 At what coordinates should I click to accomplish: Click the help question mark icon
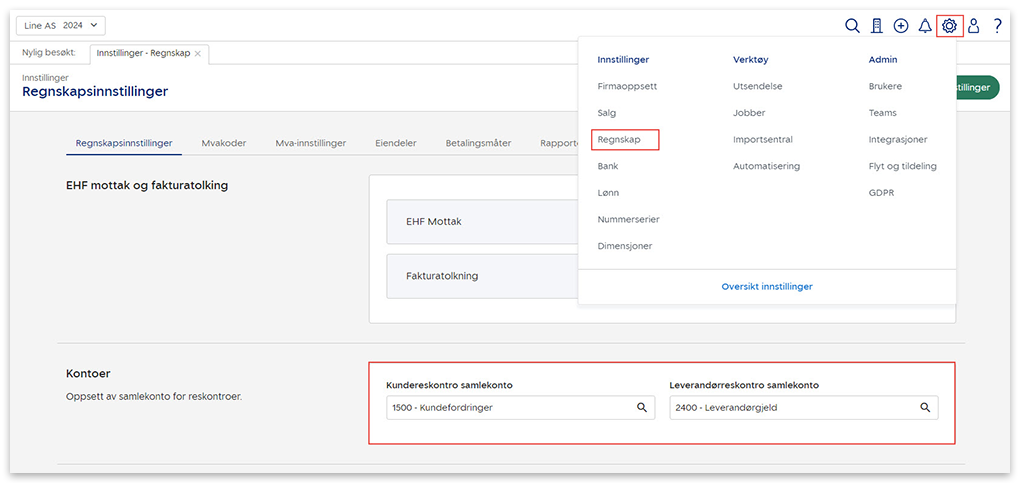tap(997, 26)
